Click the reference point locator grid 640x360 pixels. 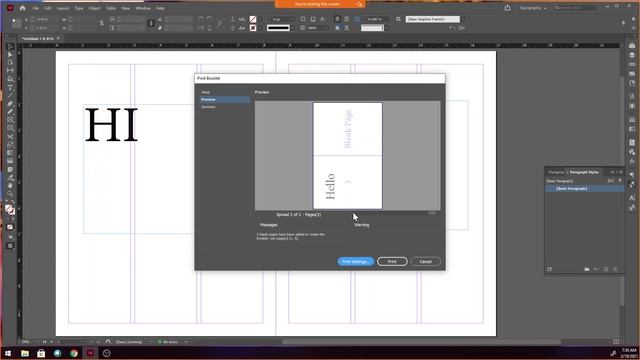tap(16, 23)
